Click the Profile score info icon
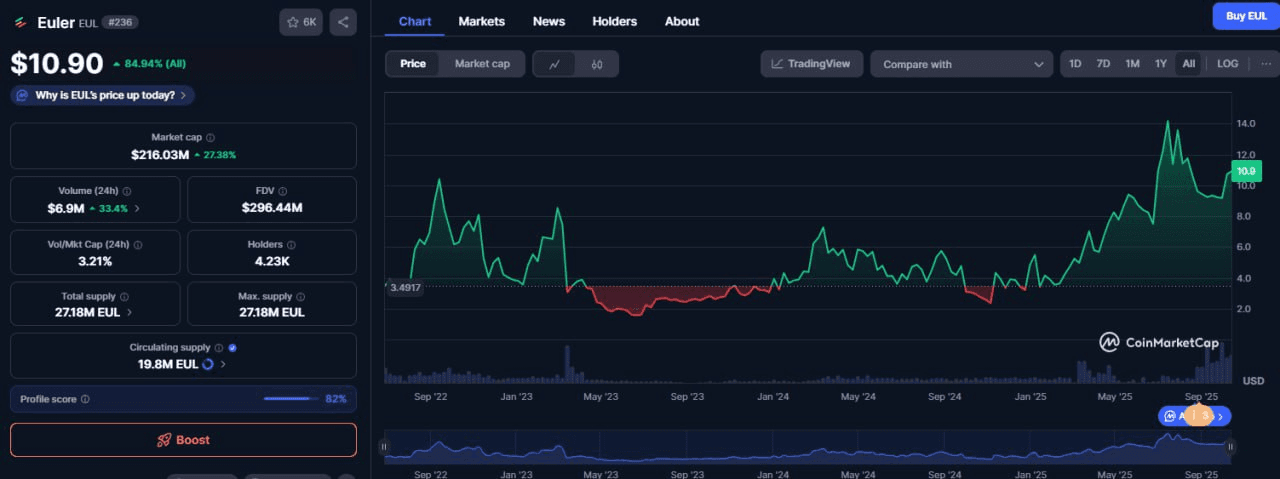The height and width of the screenshot is (479, 1280). point(85,399)
